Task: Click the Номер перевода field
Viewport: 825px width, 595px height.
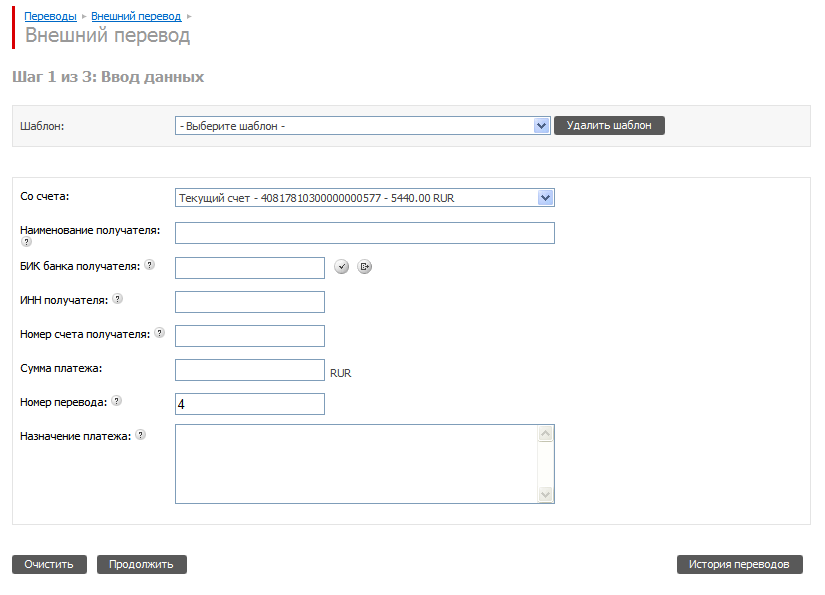Action: [250, 404]
